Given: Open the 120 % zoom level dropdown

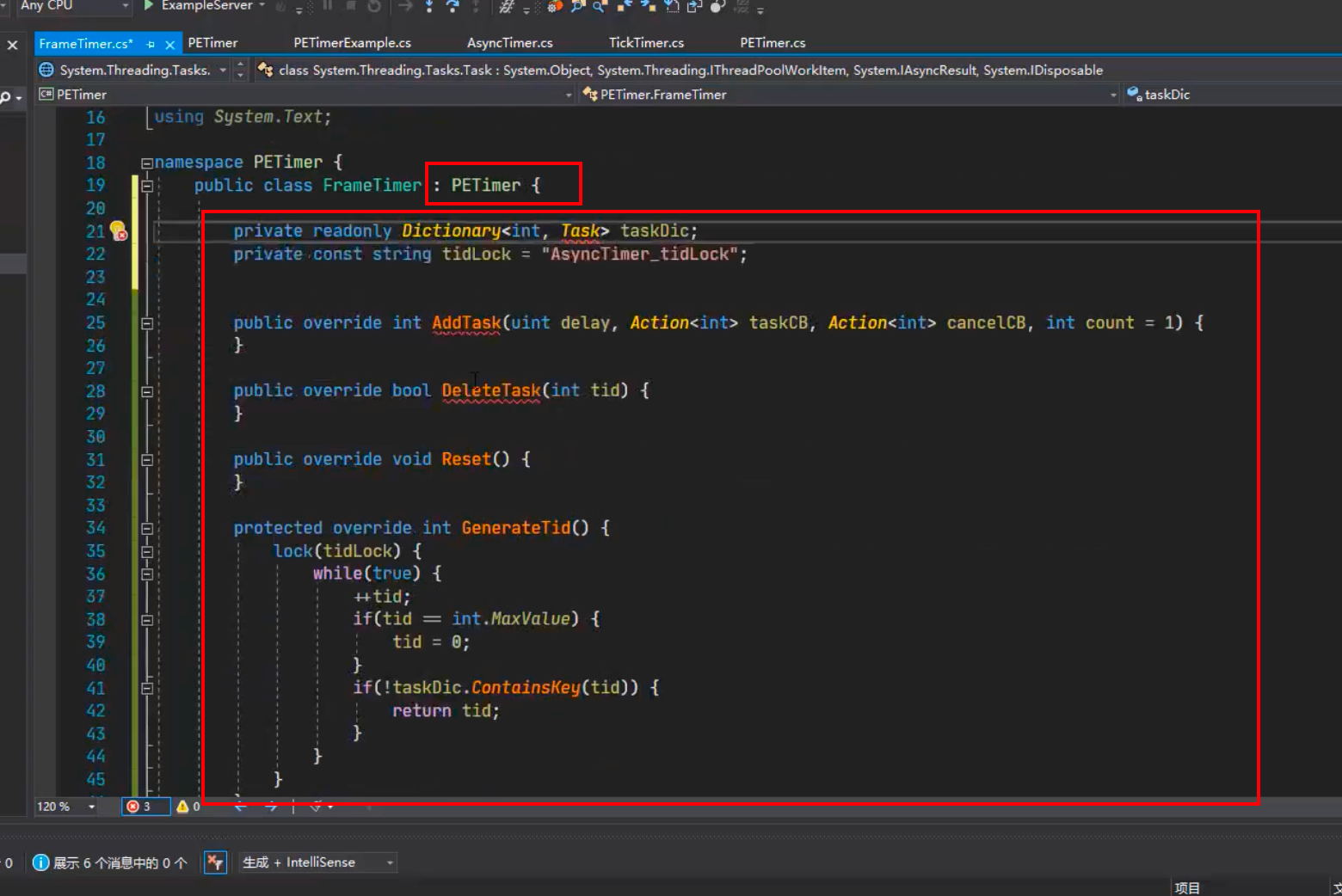Looking at the screenshot, I should coord(91,807).
